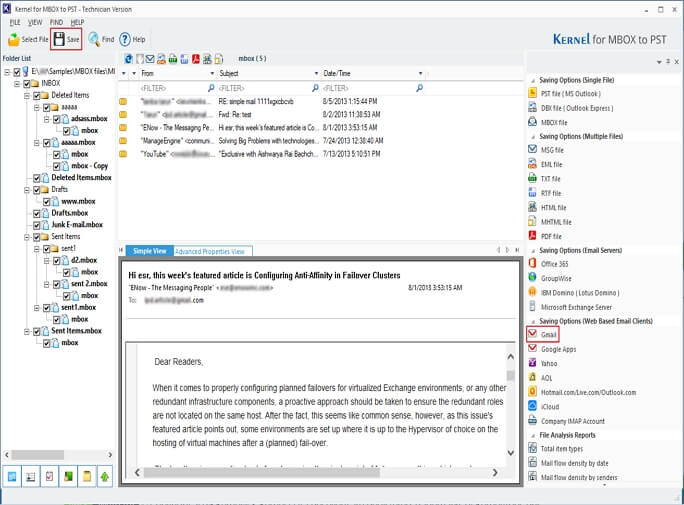Collapse Saving Options (Single File) section
Viewport: 684px width, 505px height.
tap(533, 81)
